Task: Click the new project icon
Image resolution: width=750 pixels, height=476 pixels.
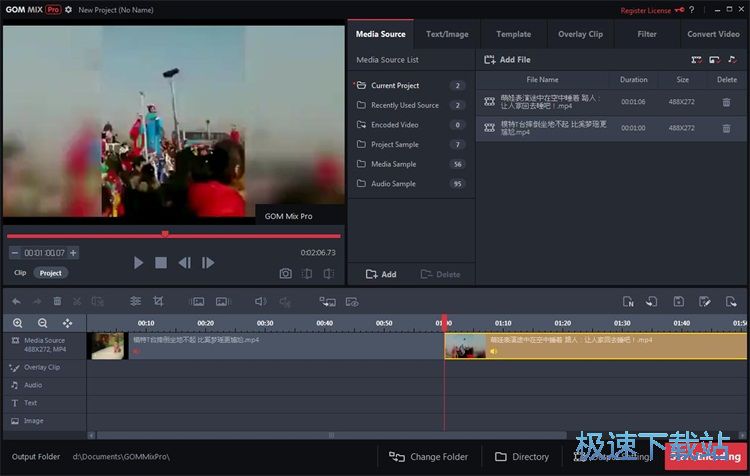Action: [628, 301]
